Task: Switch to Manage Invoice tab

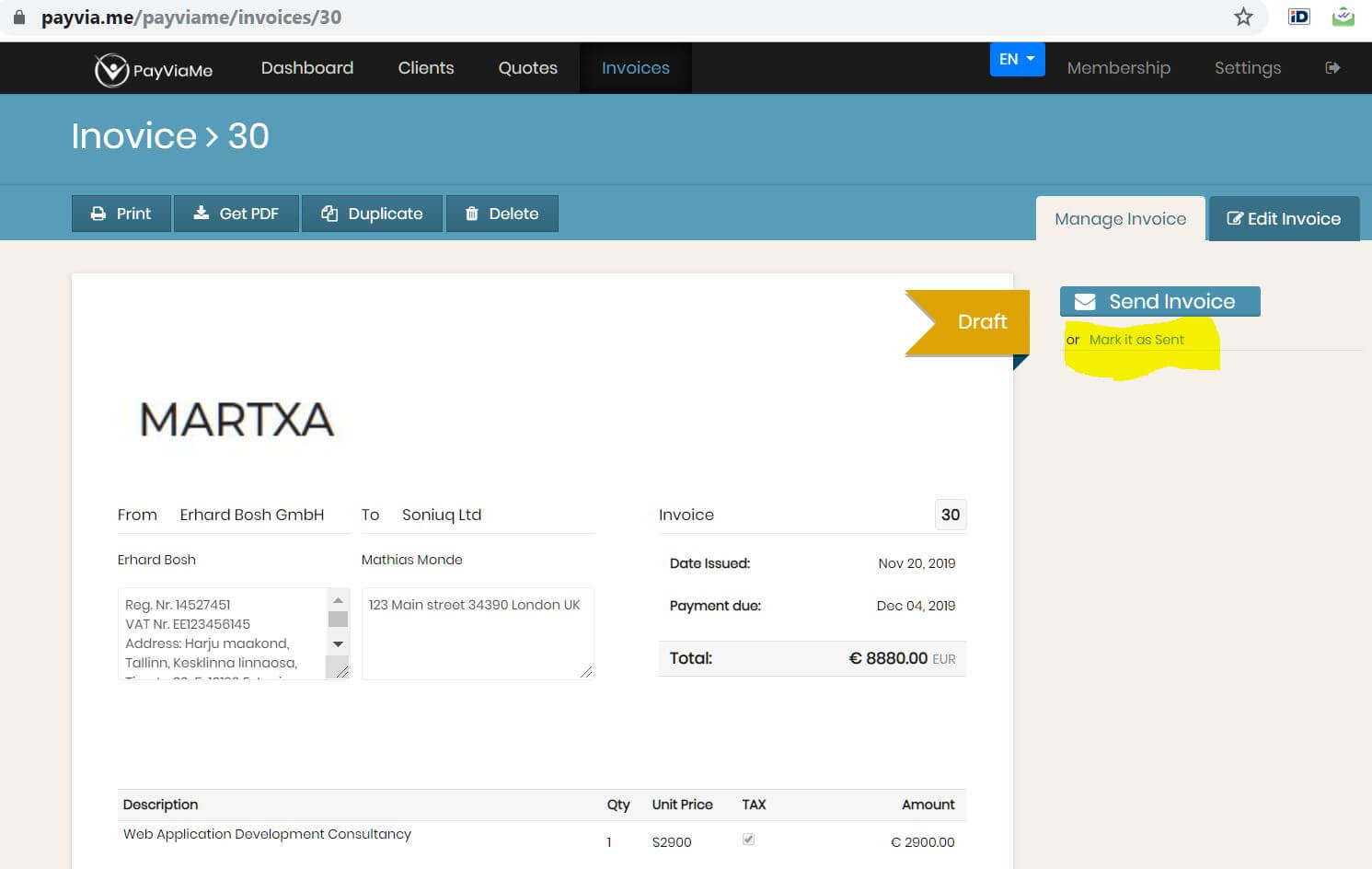Action: click(1121, 219)
